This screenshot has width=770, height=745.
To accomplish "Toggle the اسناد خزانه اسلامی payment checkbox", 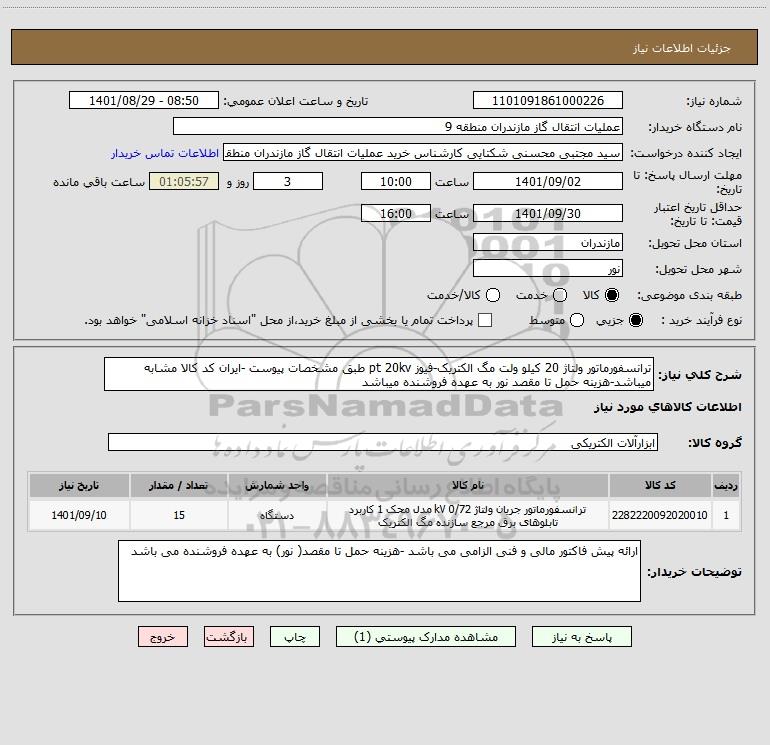I will point(485,320).
